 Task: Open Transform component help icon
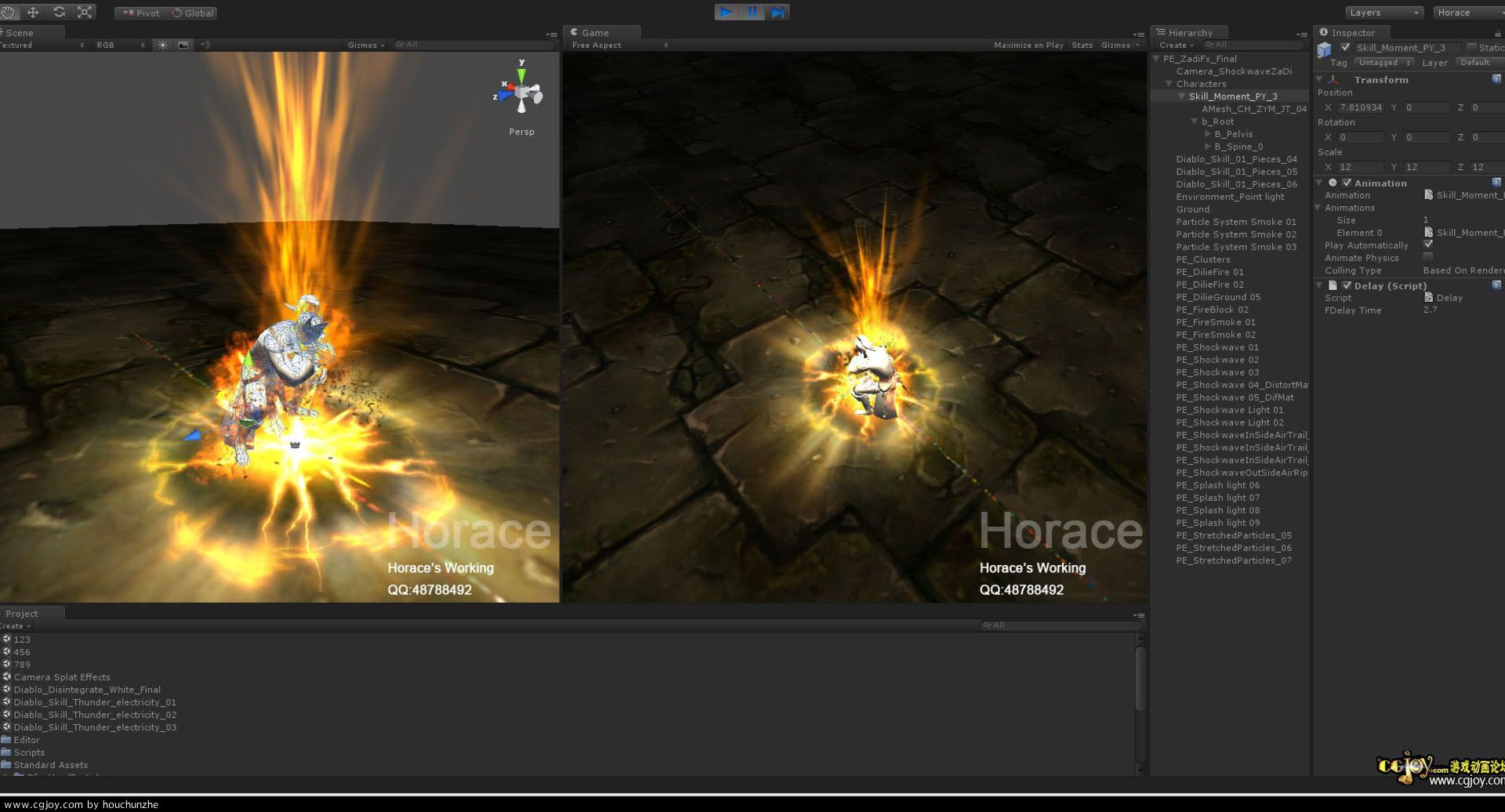[1496, 79]
